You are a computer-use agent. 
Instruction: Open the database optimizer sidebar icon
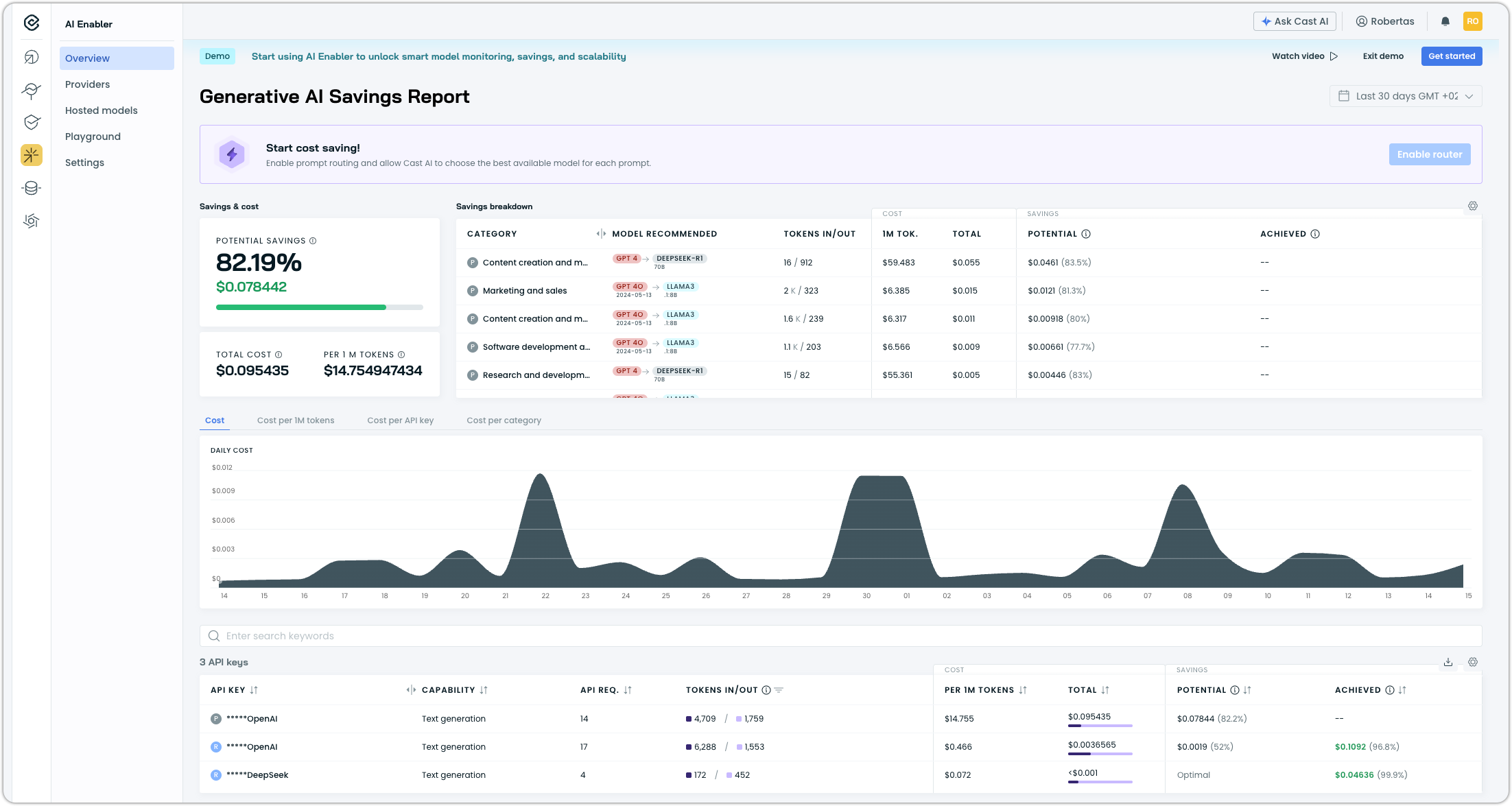pos(32,188)
